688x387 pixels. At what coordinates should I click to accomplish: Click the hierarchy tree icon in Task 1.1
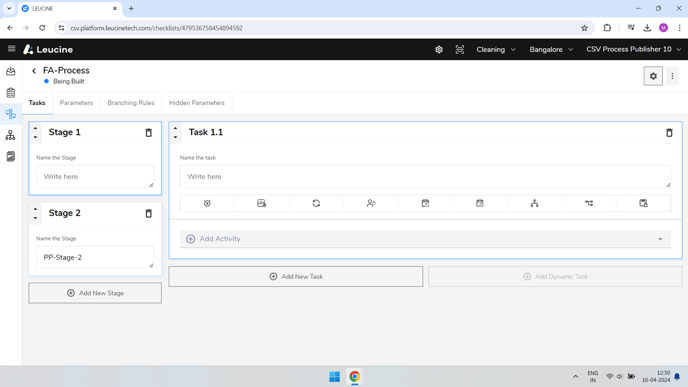(x=534, y=203)
